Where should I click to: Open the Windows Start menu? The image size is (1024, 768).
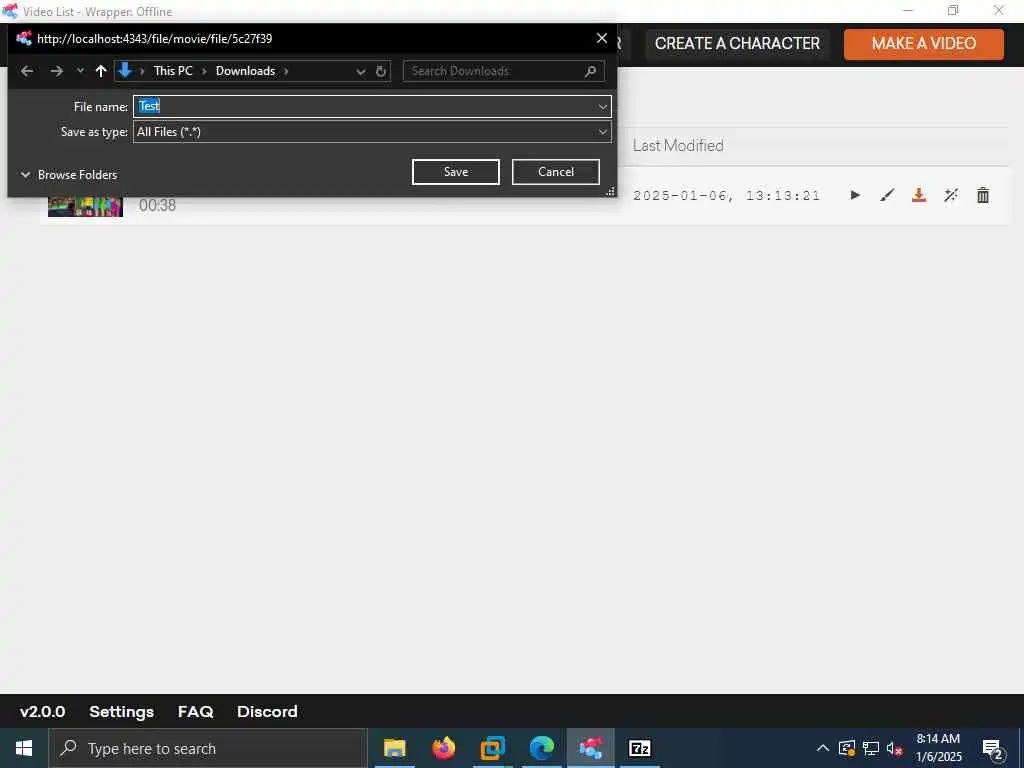24,748
